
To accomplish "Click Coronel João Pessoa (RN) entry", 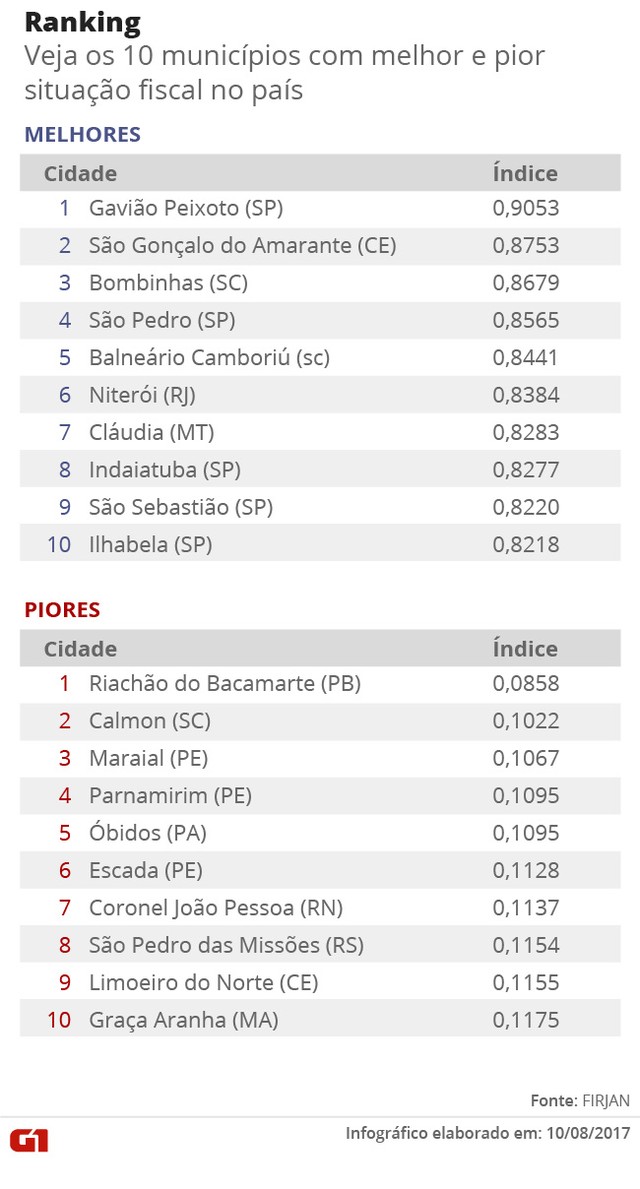I will click(x=216, y=908).
